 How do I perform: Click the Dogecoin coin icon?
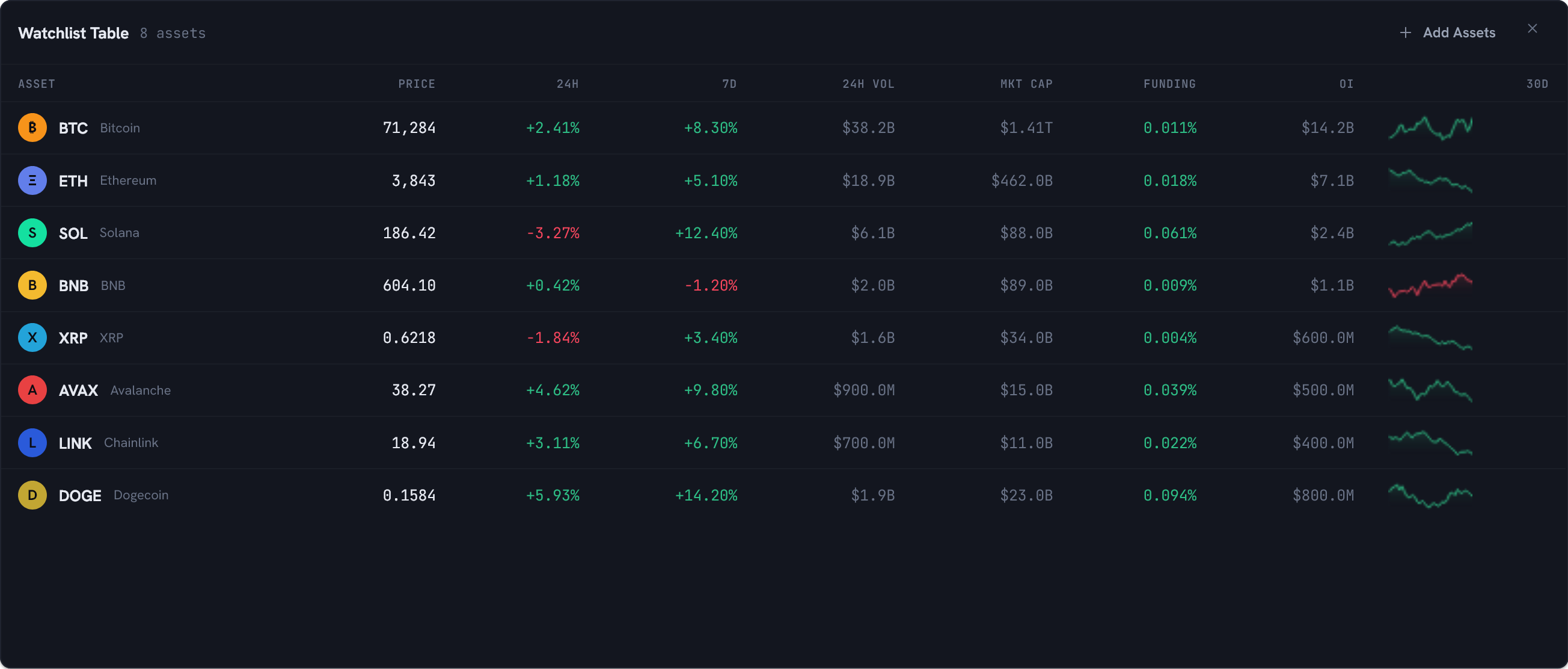[x=32, y=495]
